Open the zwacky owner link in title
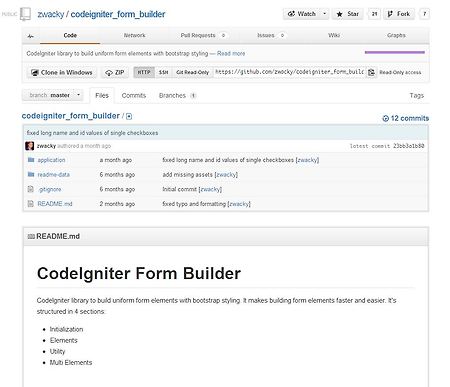450x387 pixels. tap(51, 14)
